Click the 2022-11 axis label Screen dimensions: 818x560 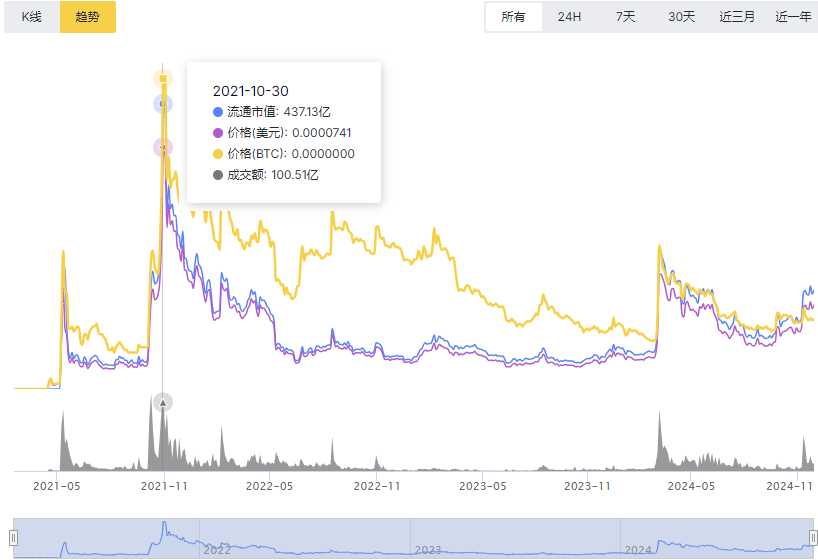coord(377,486)
